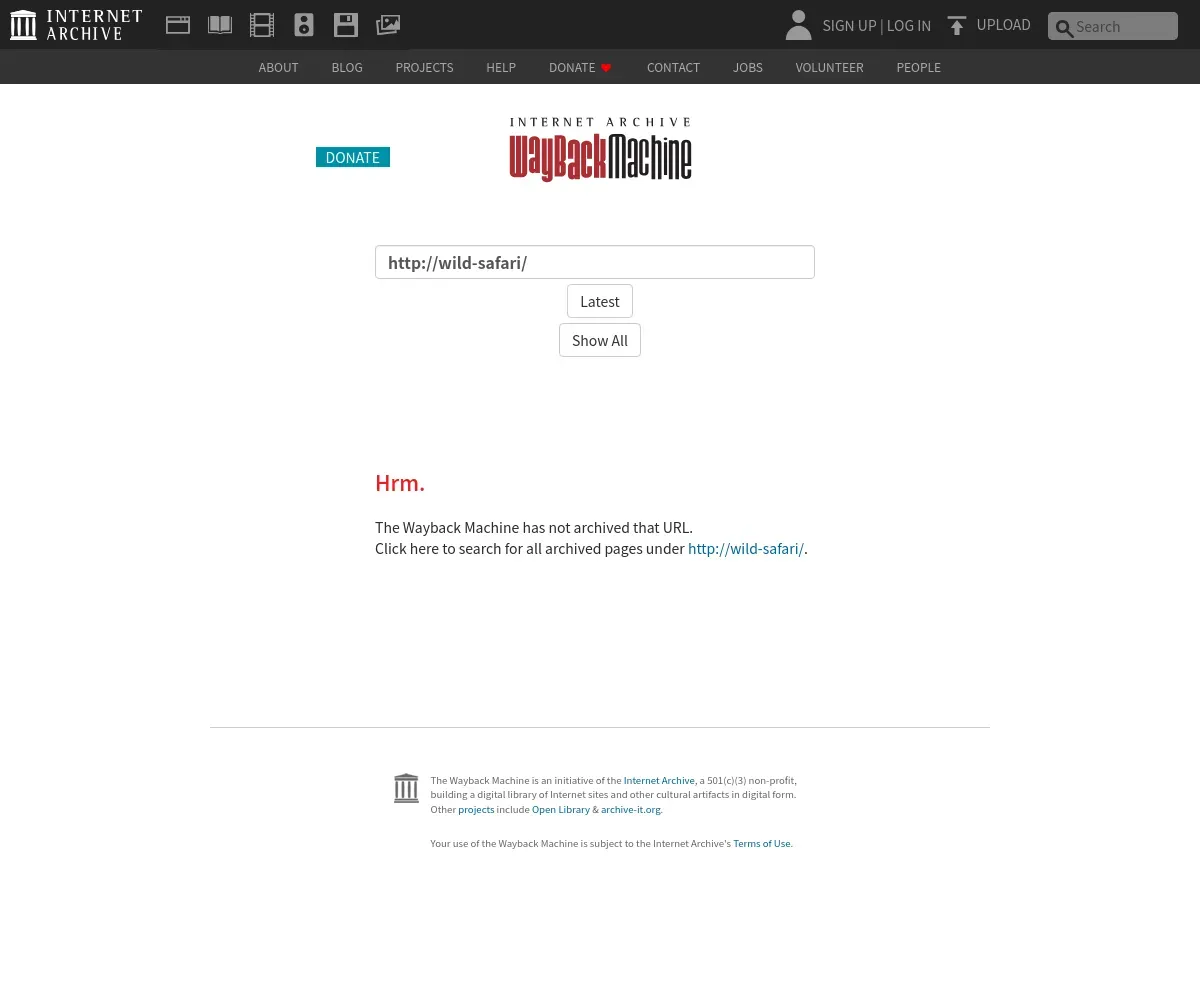1200x1000 pixels.
Task: Click the SIGN UP link
Action: tap(849, 26)
